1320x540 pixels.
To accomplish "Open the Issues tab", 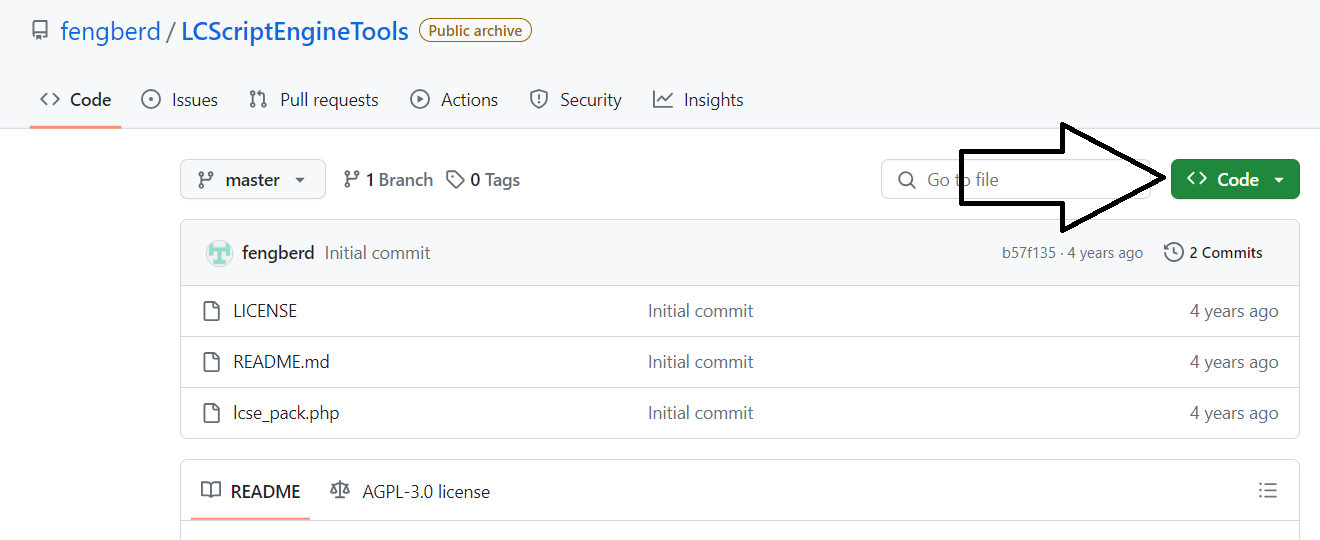I will tap(180, 100).
